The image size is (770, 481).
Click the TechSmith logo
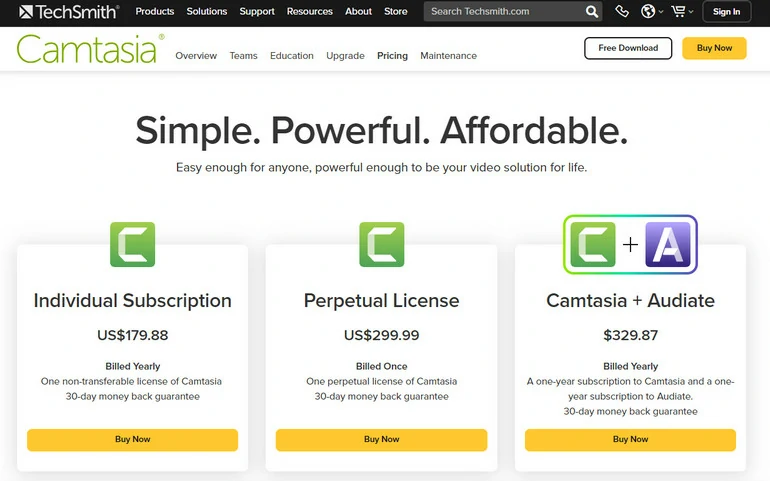69,11
